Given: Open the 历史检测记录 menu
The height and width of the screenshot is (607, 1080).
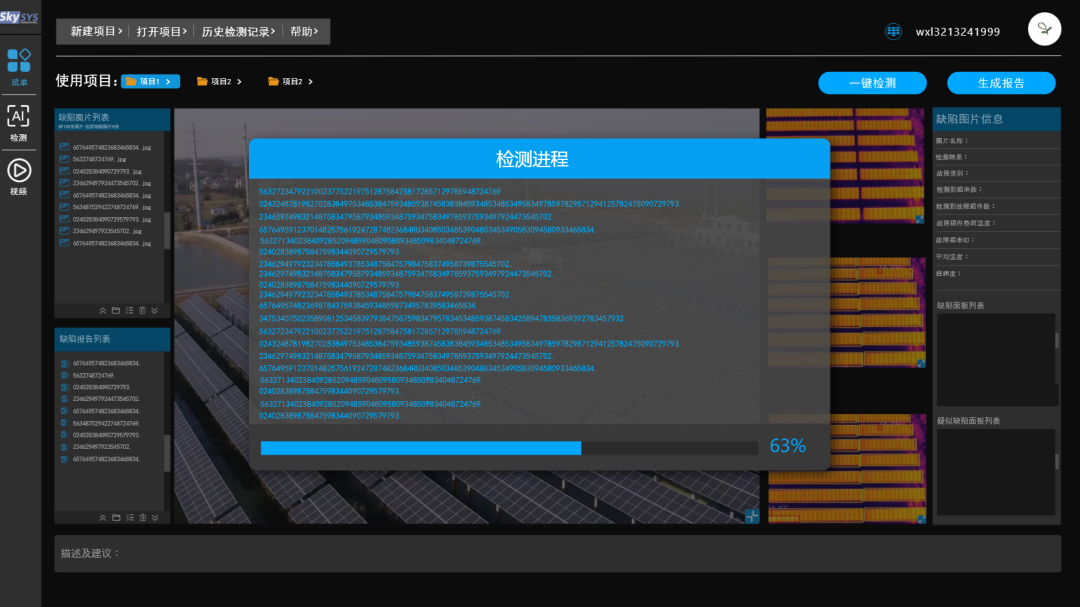Looking at the screenshot, I should pos(239,31).
